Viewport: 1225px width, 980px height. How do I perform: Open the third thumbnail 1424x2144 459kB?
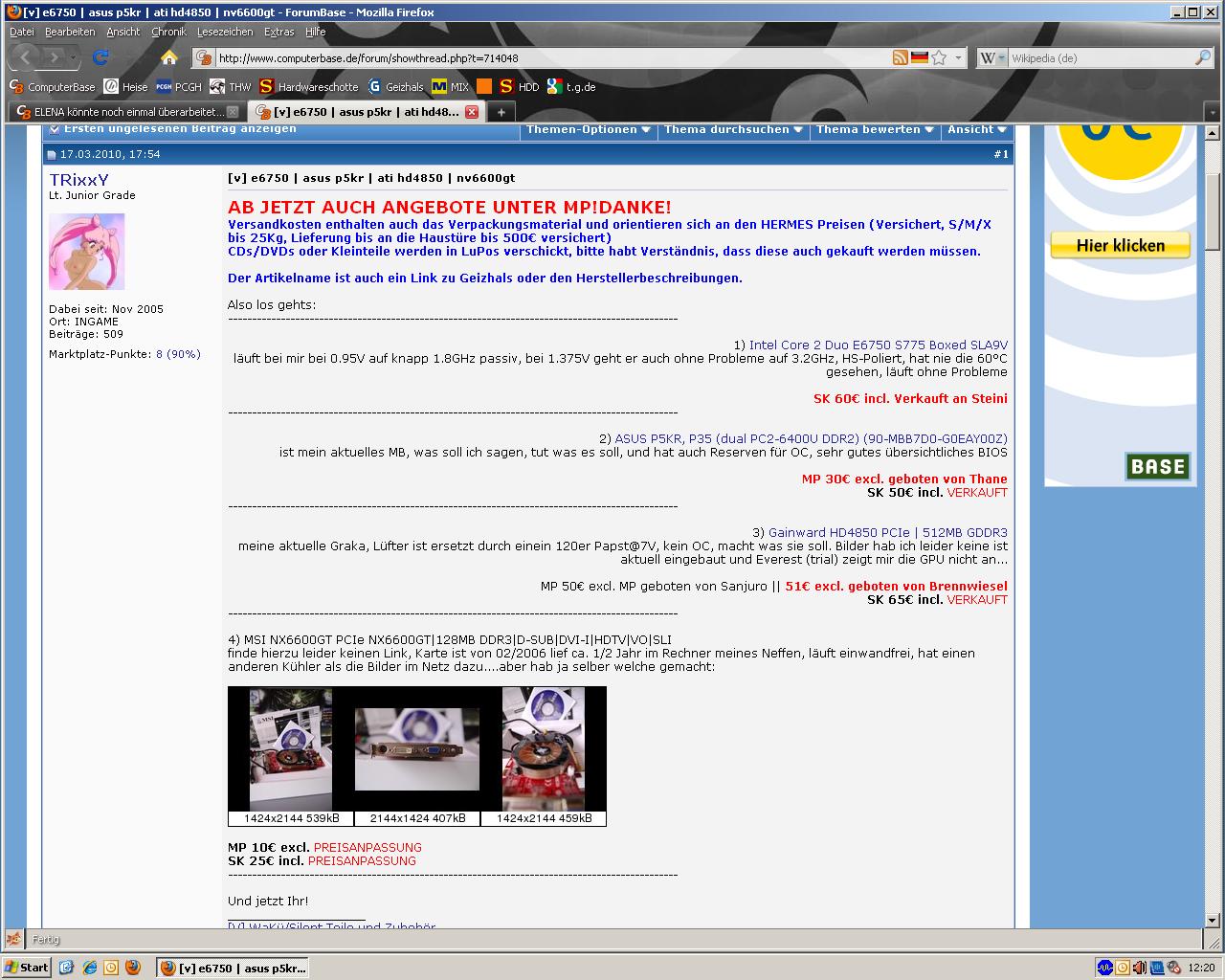(x=543, y=749)
